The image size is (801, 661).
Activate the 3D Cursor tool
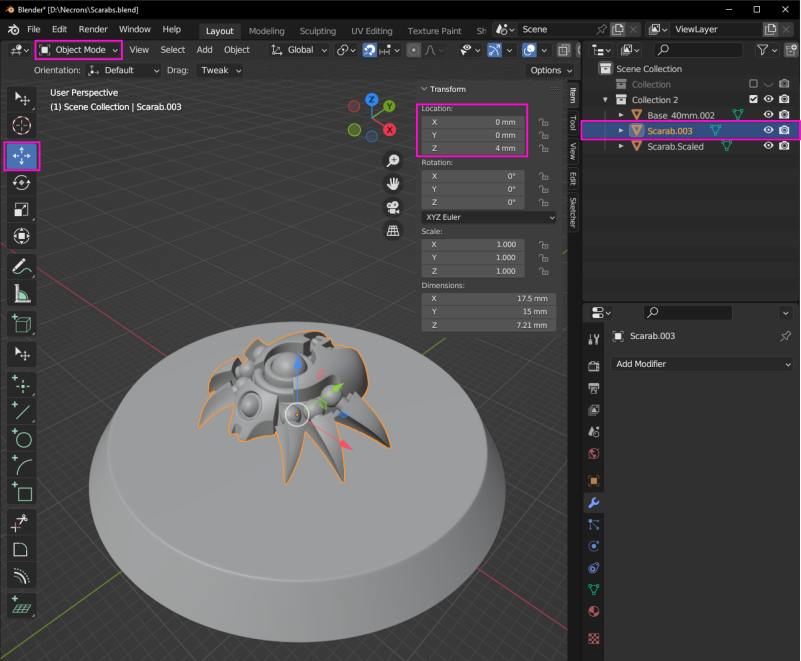tap(22, 125)
